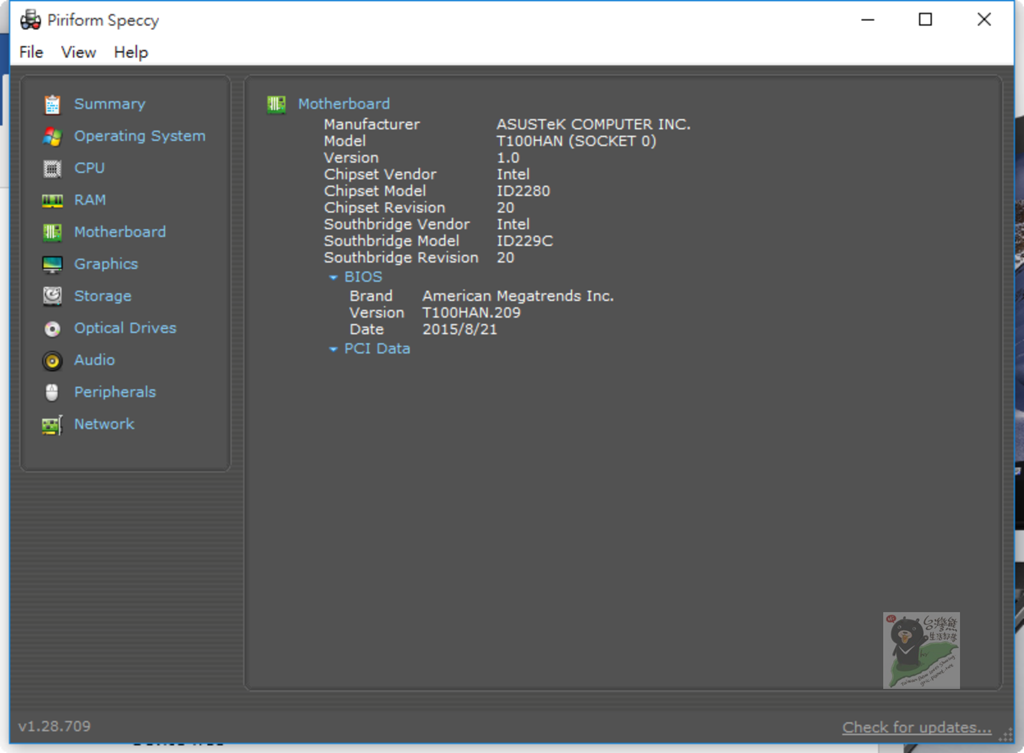Click the Graphics monitor icon
1024x753 pixels.
pyautogui.click(x=52, y=264)
